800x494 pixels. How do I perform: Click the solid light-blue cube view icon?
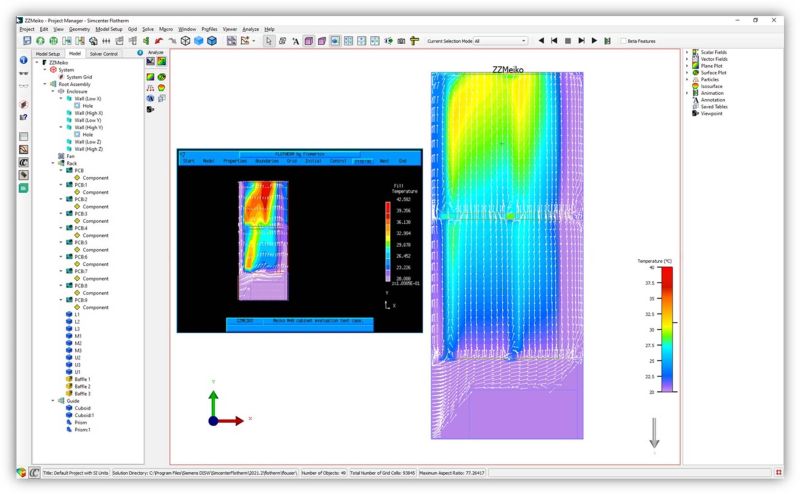point(198,41)
